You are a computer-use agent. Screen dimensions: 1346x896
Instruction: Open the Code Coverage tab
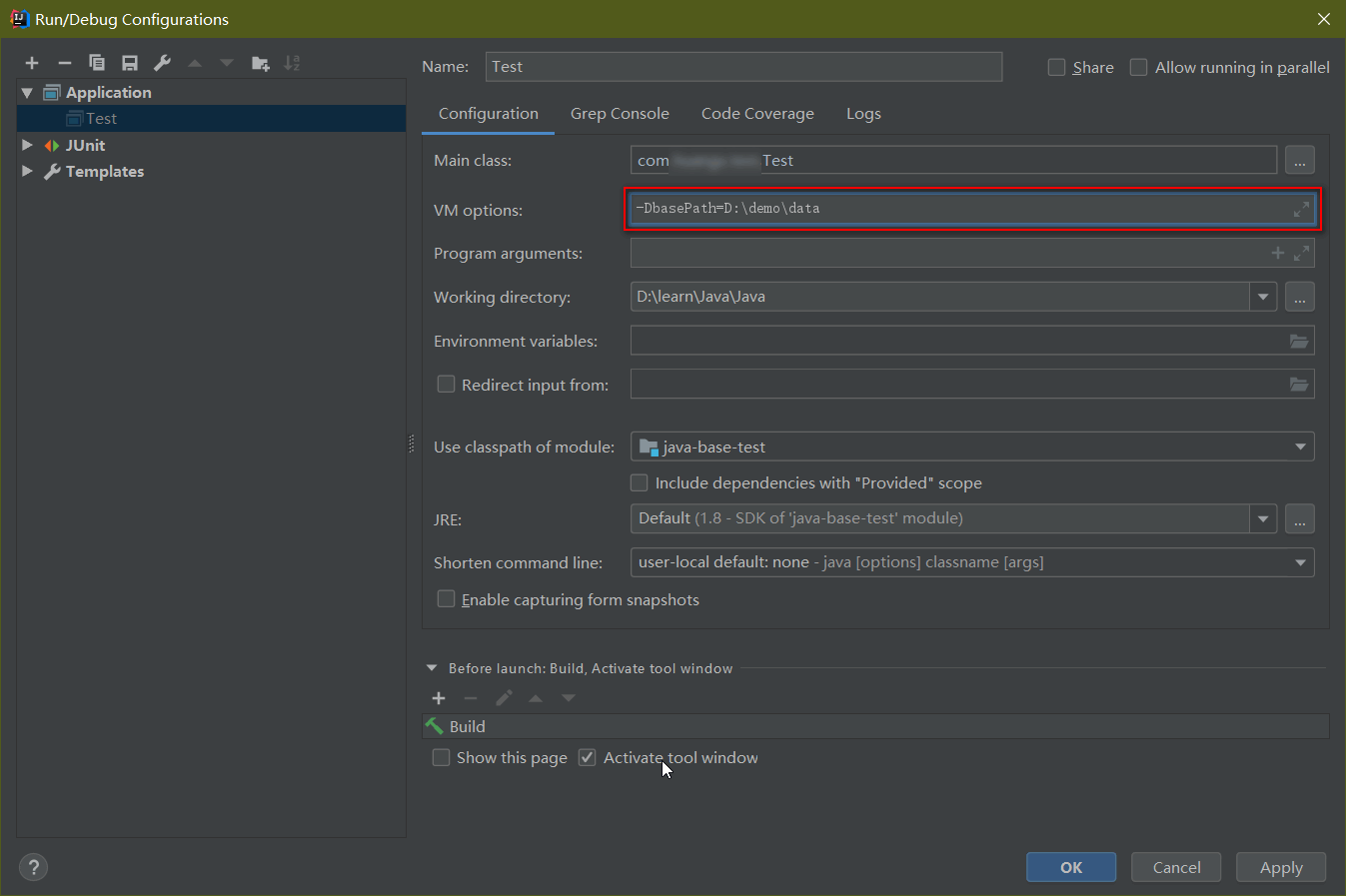(x=757, y=114)
